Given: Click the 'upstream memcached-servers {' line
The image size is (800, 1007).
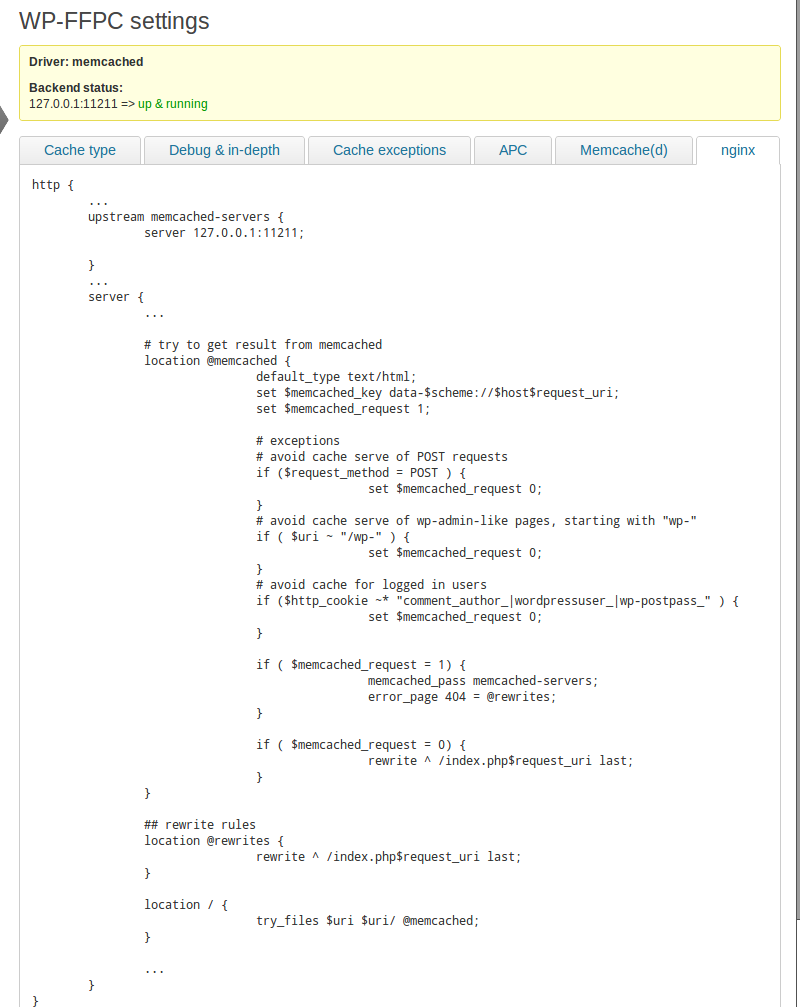Looking at the screenshot, I should click(x=186, y=217).
